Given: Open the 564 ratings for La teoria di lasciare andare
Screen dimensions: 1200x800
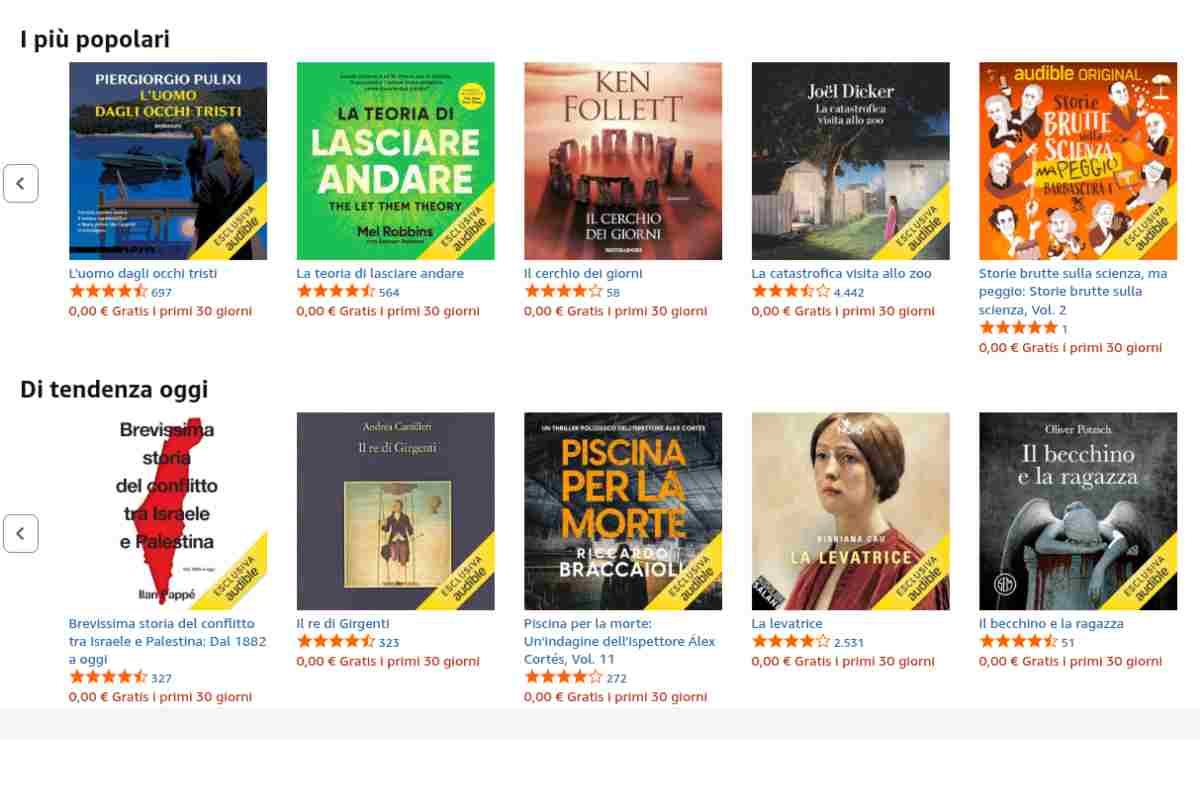Looking at the screenshot, I should click(389, 293).
